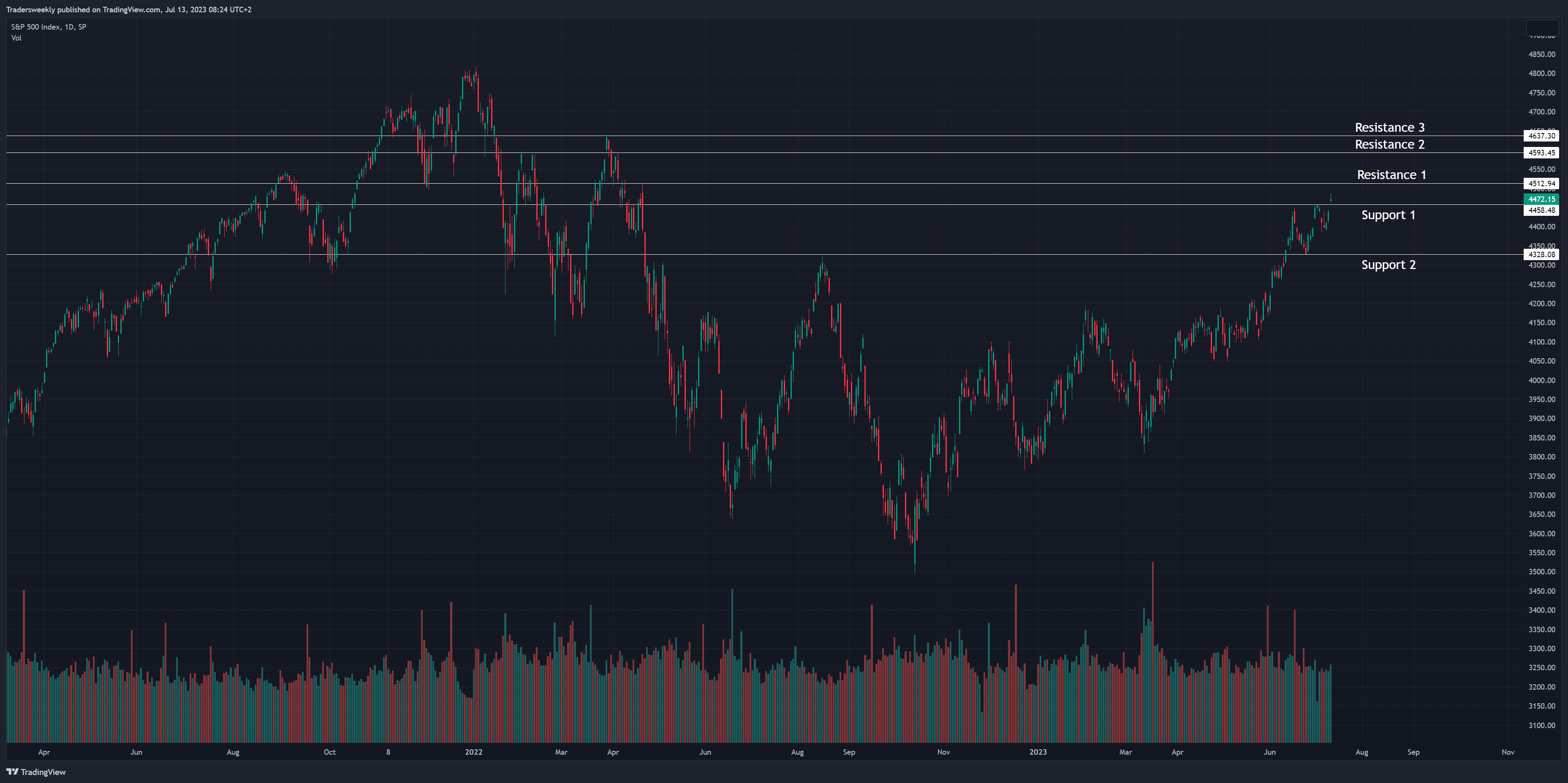The image size is (1568, 783).
Task: Click the 4000.00 price axis value
Action: [x=1542, y=381]
